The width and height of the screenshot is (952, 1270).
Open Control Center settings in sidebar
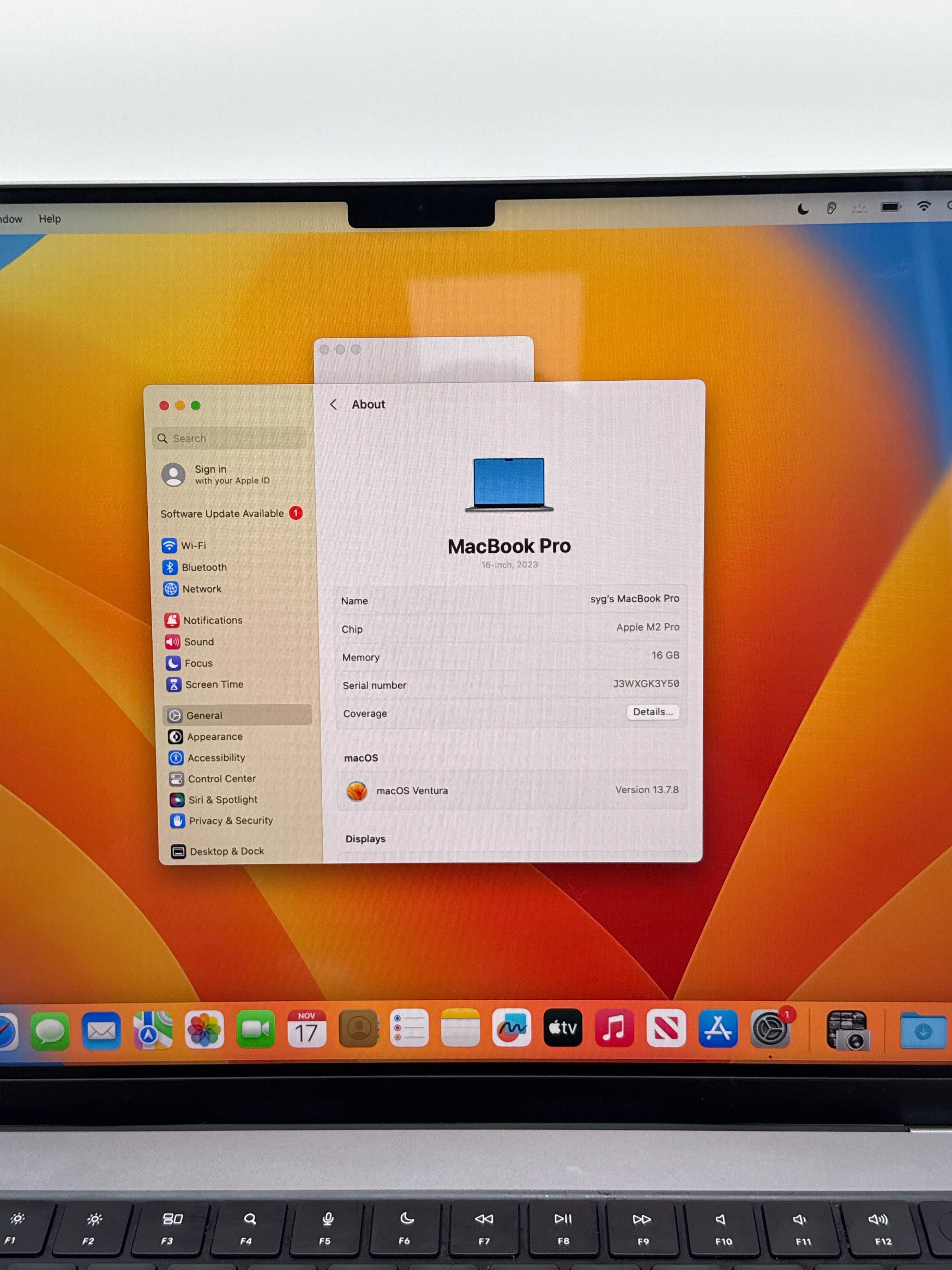213,779
